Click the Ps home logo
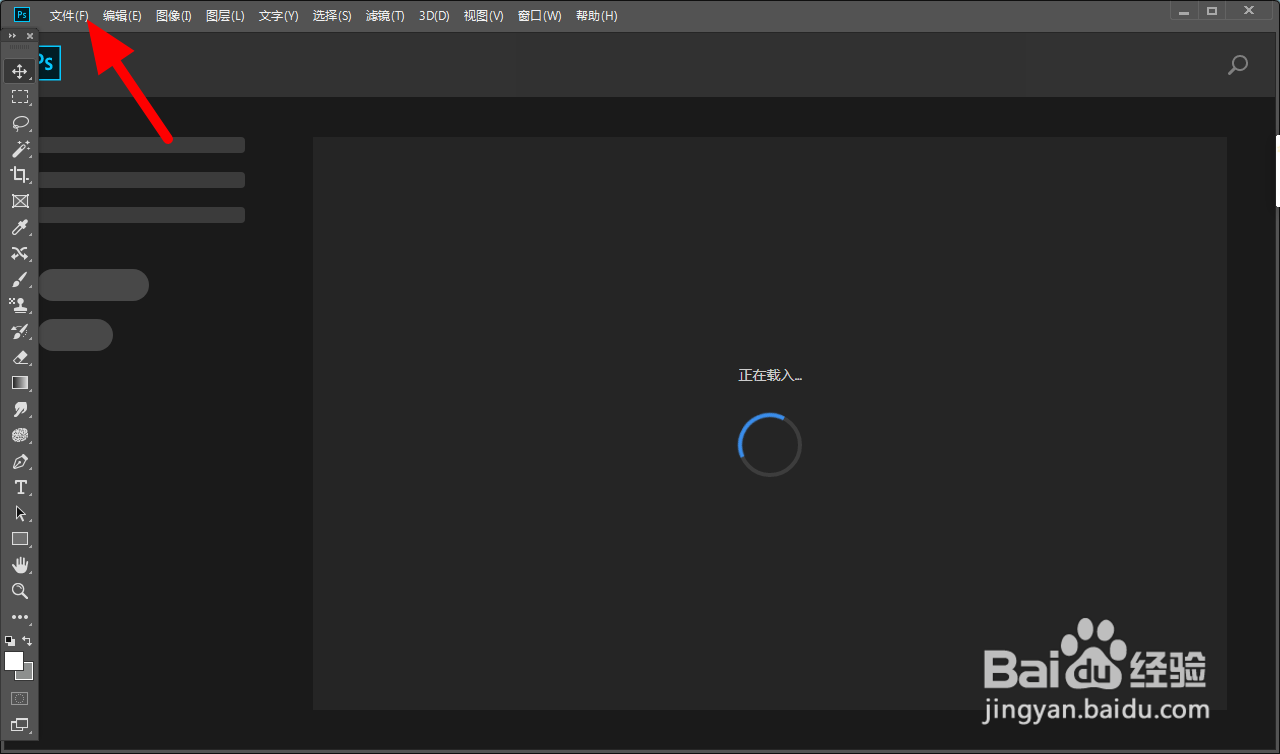The width and height of the screenshot is (1280, 754). point(48,63)
